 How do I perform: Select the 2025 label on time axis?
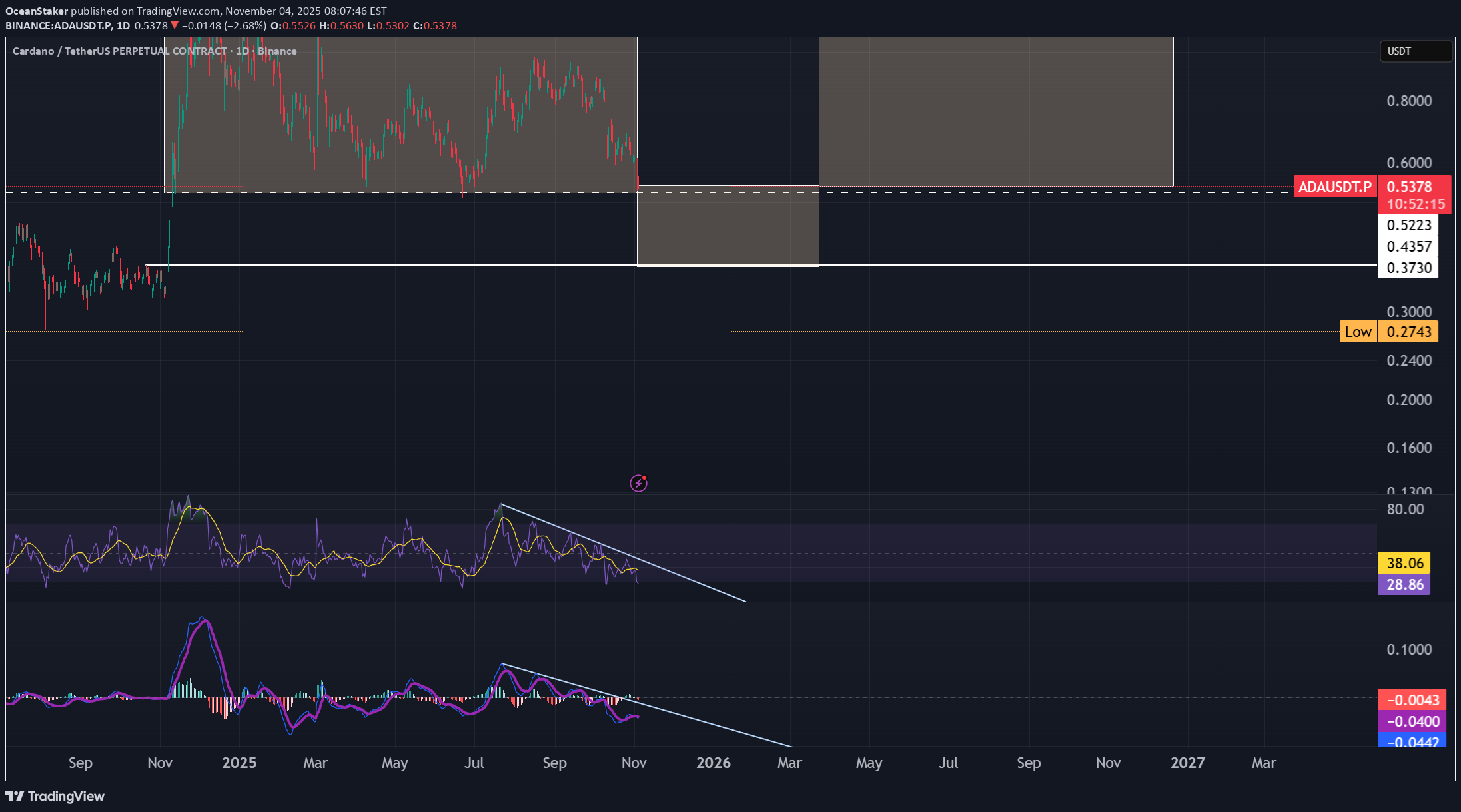click(x=239, y=763)
